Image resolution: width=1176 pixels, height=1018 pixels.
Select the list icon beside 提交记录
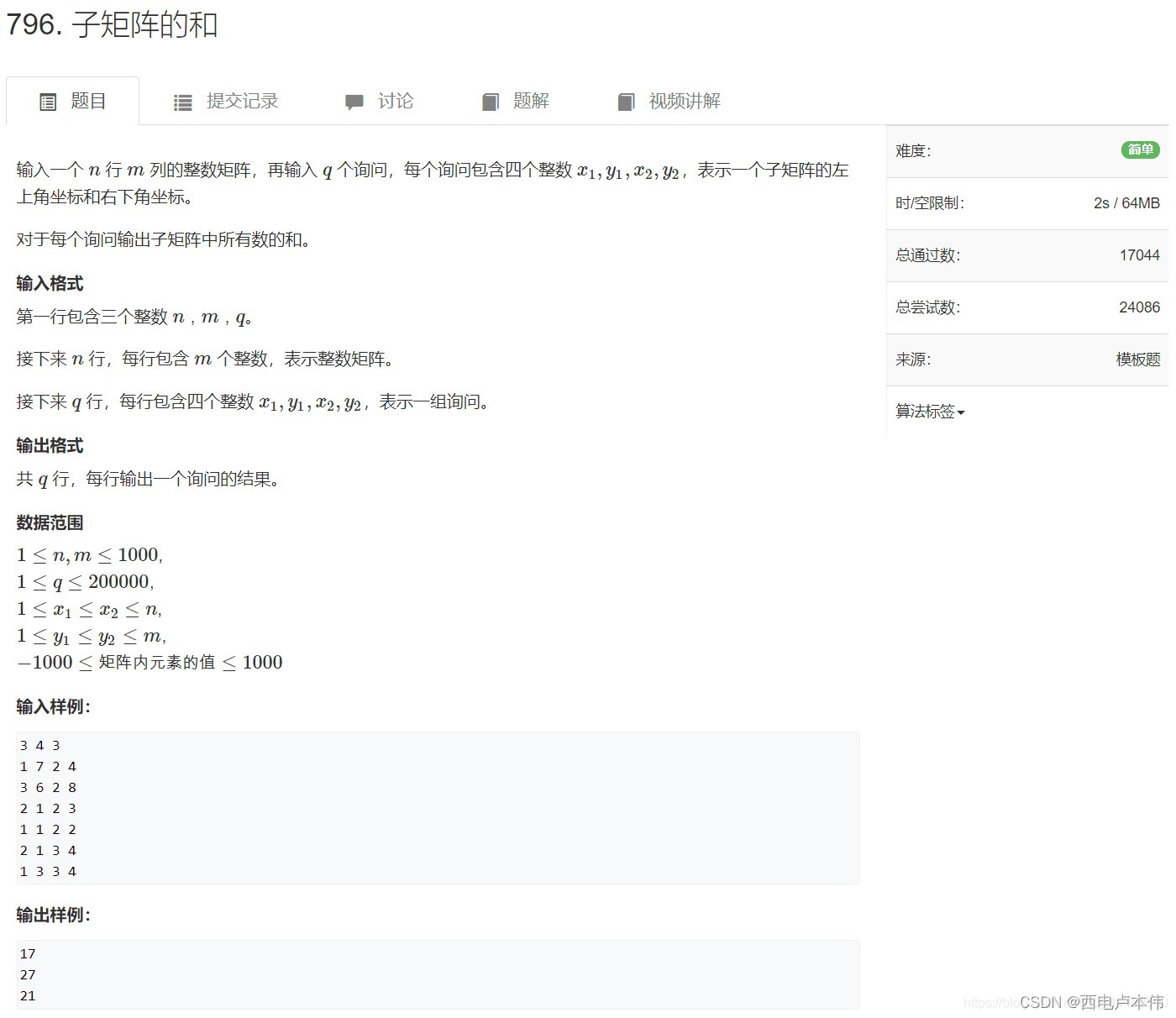[182, 101]
